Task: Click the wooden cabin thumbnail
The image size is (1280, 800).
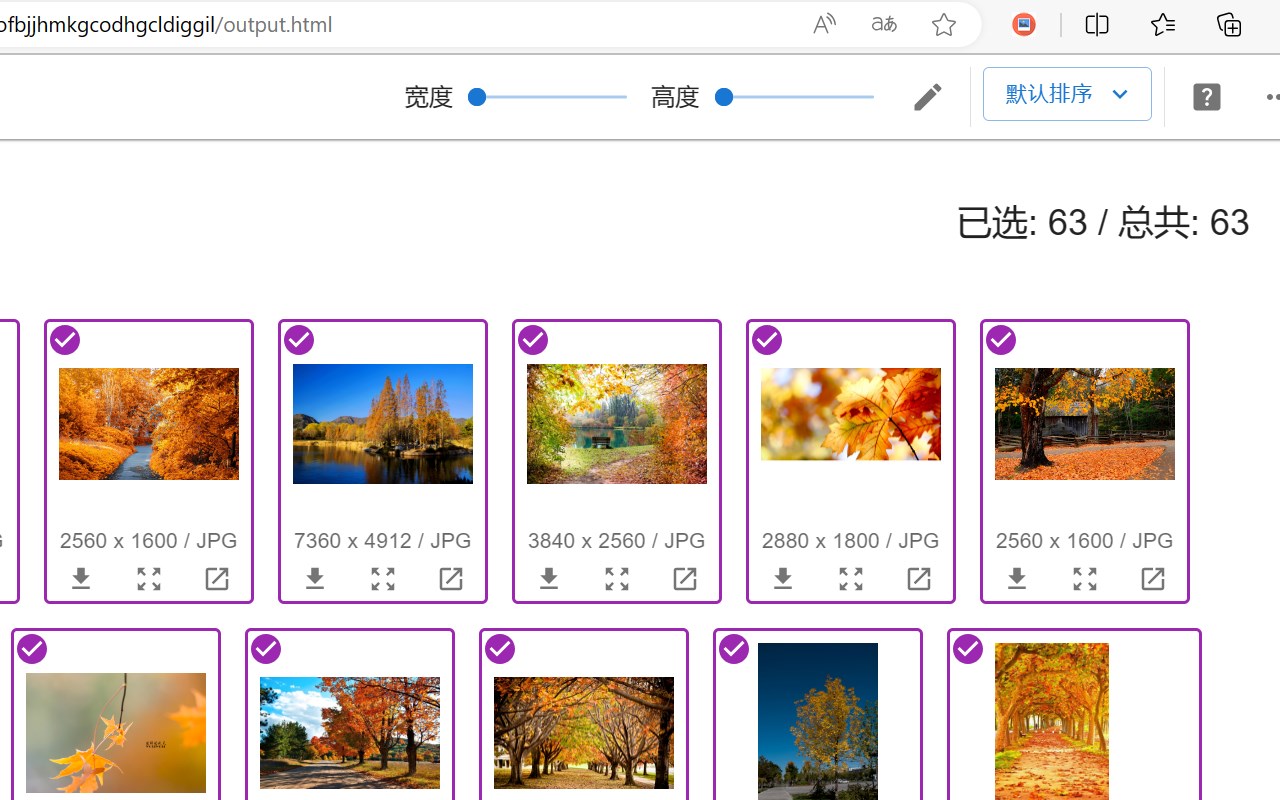Action: [x=1085, y=424]
